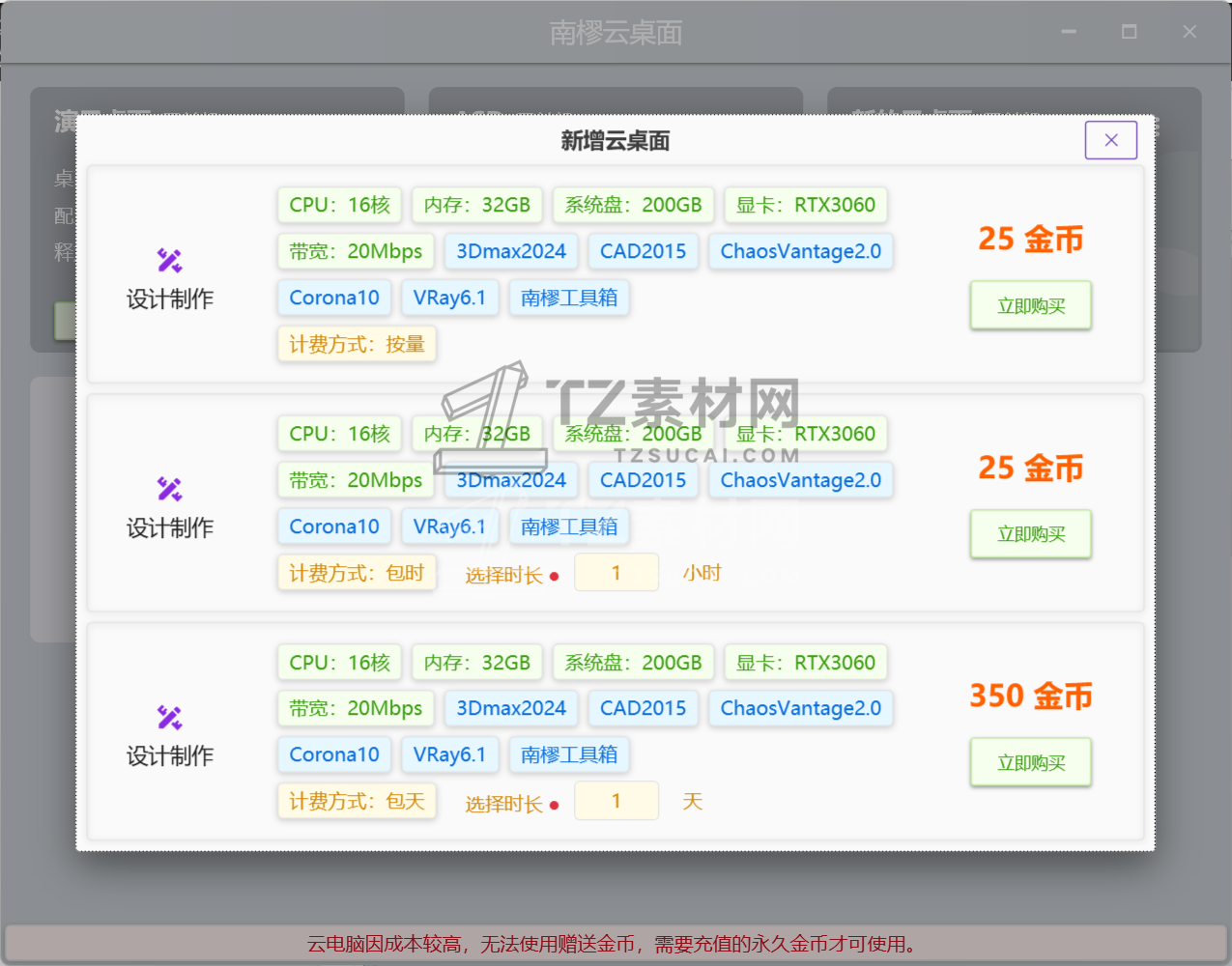Image resolution: width=1232 pixels, height=966 pixels.
Task: Click the 显卡：RTX3060 tag in the 按量 card
Action: (x=806, y=205)
